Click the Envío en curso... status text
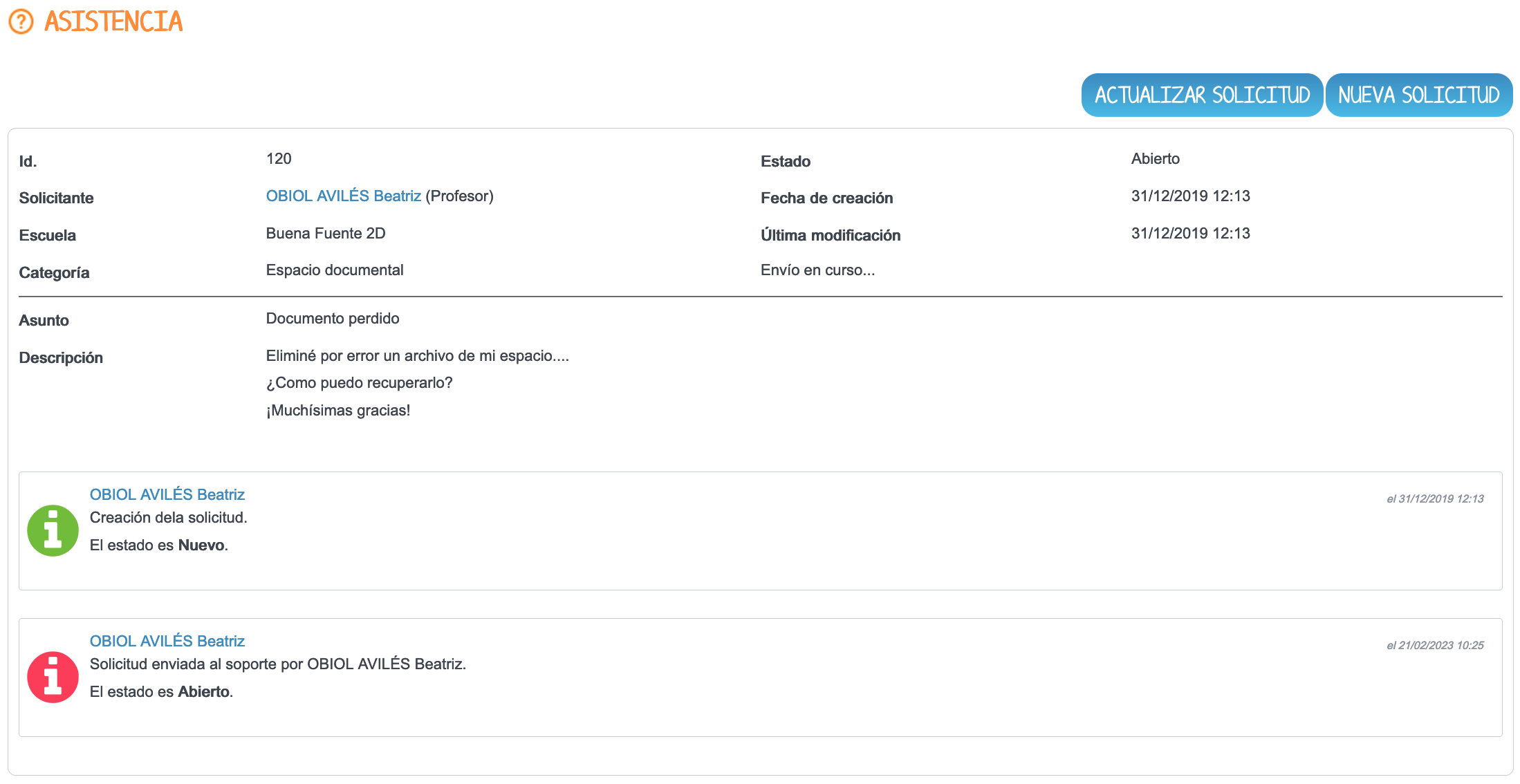 click(818, 270)
